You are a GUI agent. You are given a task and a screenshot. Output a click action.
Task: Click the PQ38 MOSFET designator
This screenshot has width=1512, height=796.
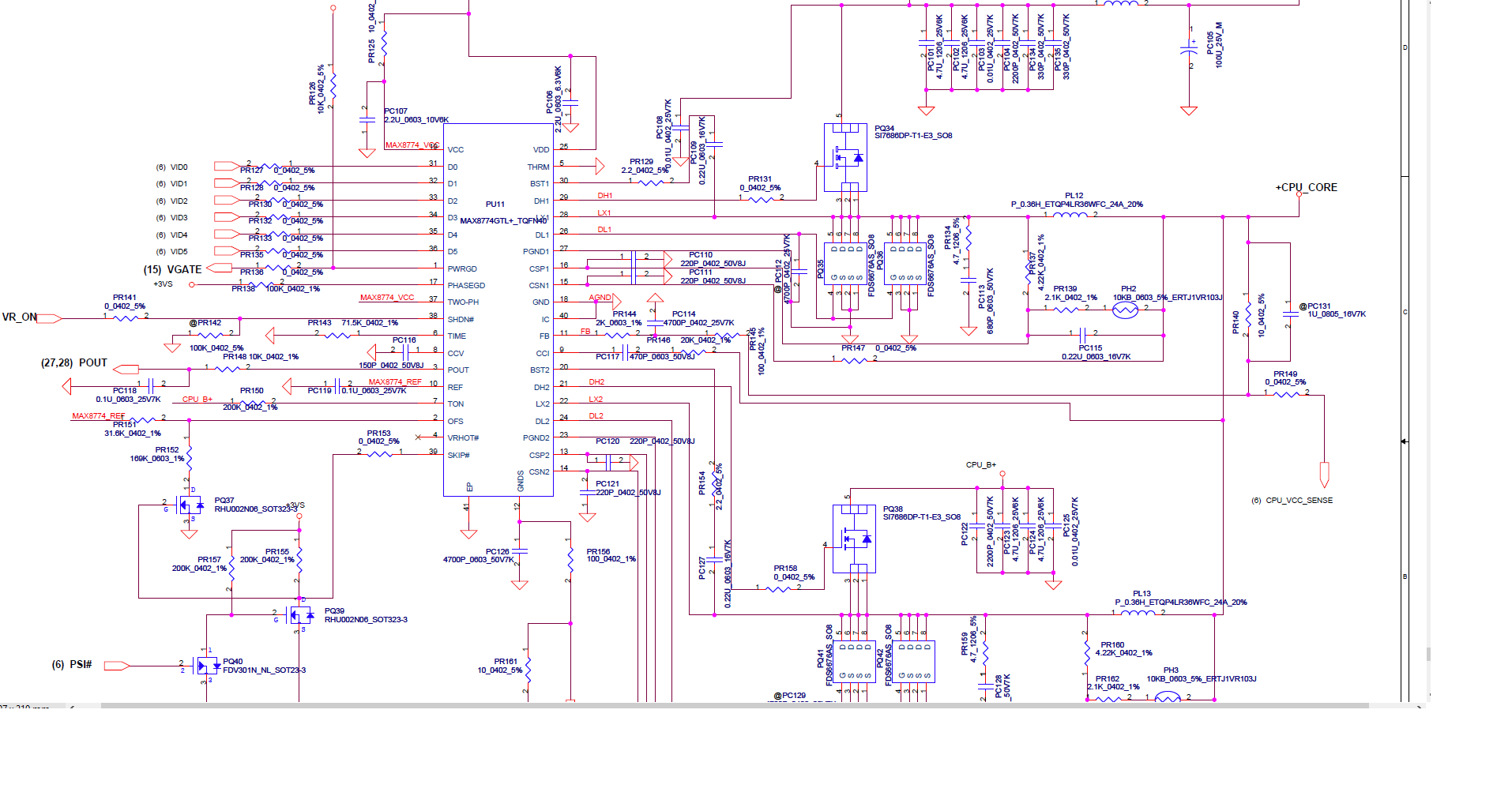click(x=893, y=509)
